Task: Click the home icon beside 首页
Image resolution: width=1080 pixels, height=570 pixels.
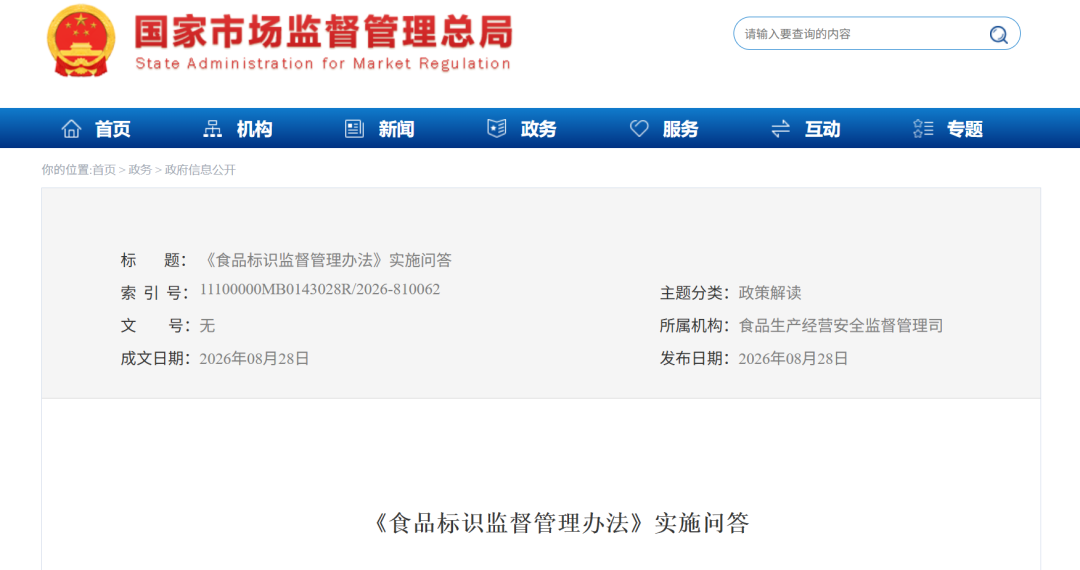Action: 72,129
